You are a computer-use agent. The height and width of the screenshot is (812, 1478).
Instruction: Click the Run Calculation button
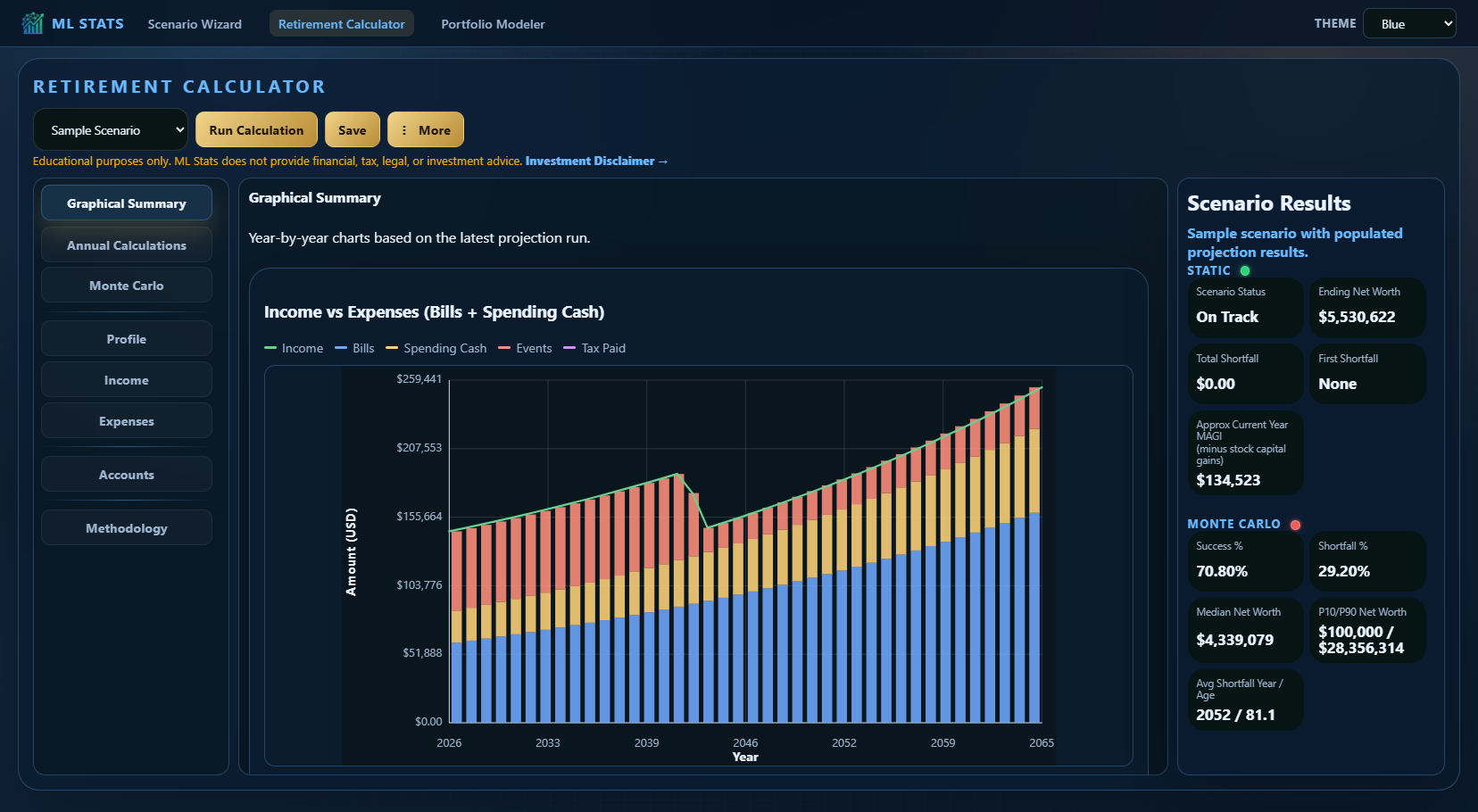tap(256, 129)
